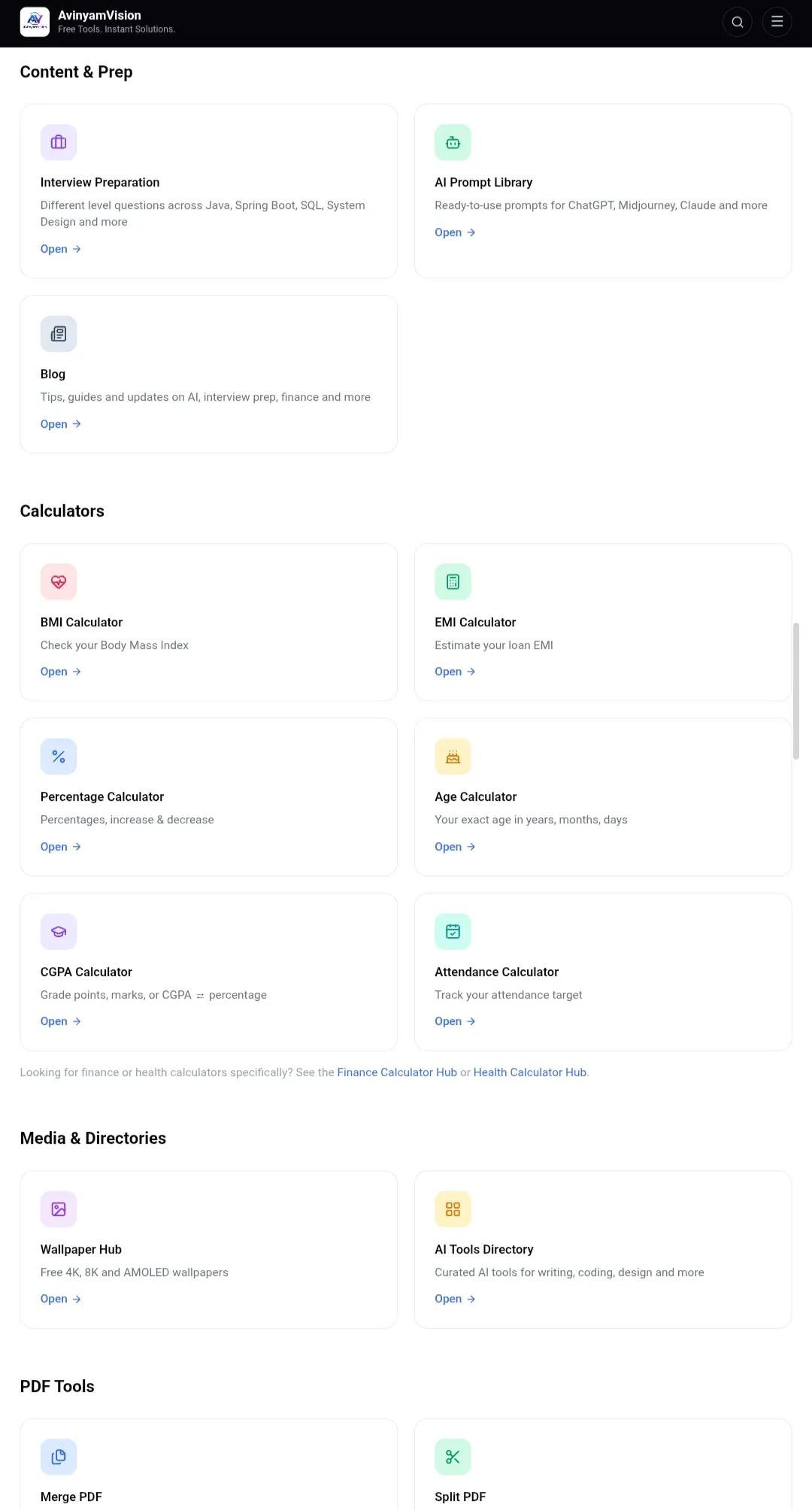Click the AI Prompt Library robot icon
This screenshot has height=1510, width=812.
click(453, 142)
